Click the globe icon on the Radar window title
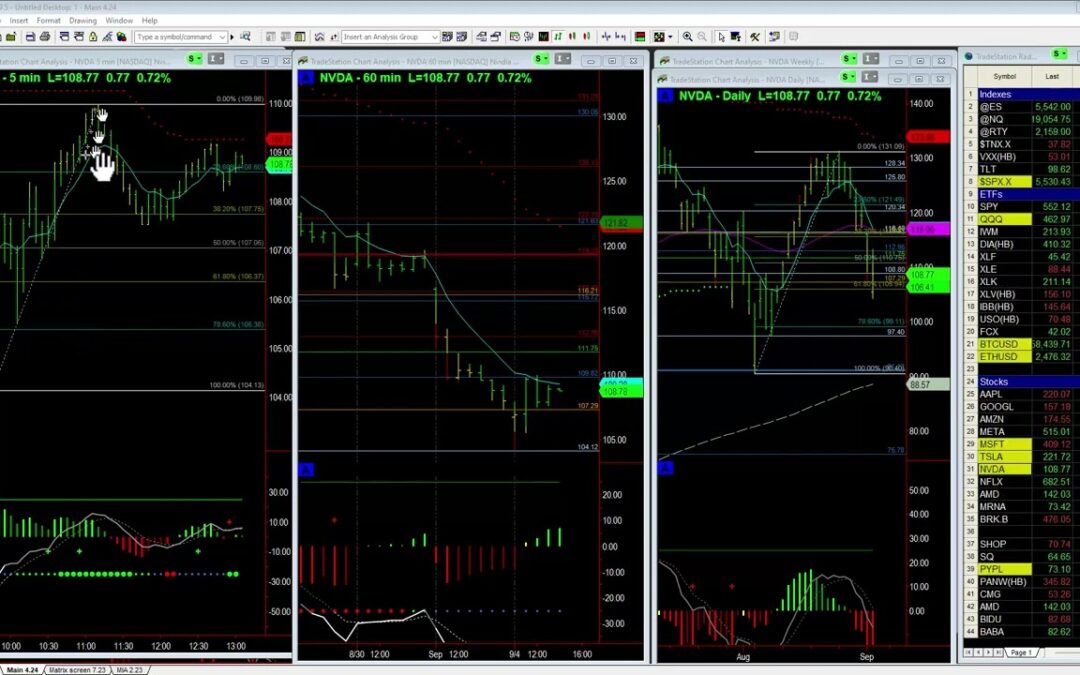This screenshot has width=1080, height=675. click(969, 56)
